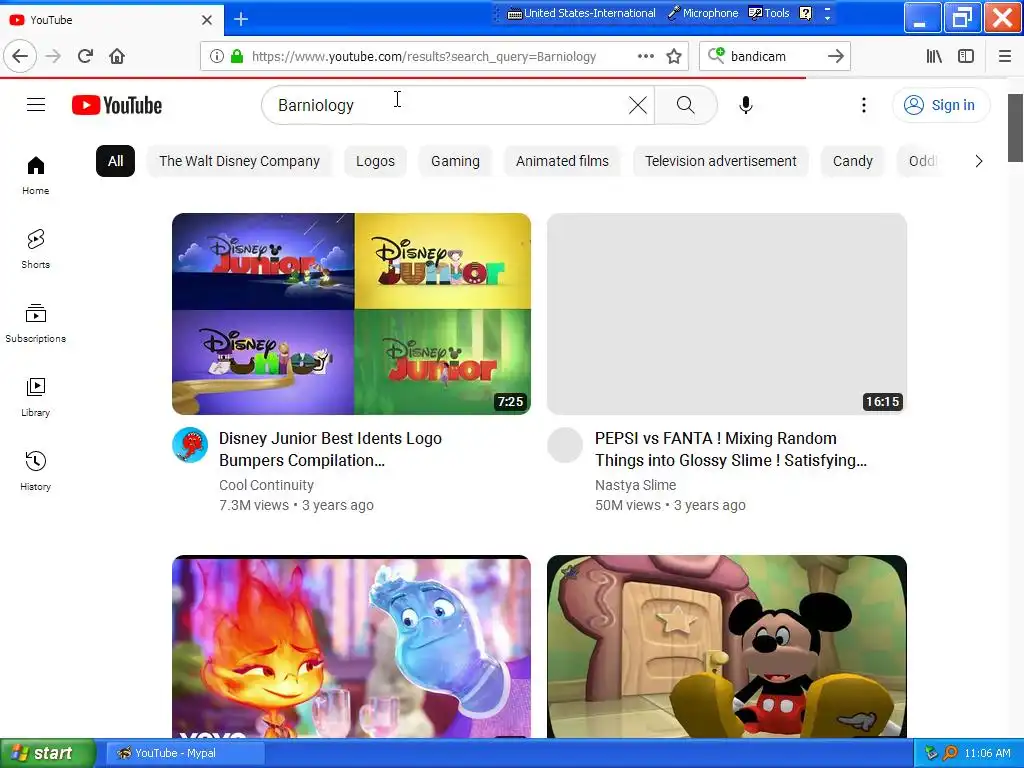Click the Sign in button
1024x768 pixels.
tap(940, 105)
